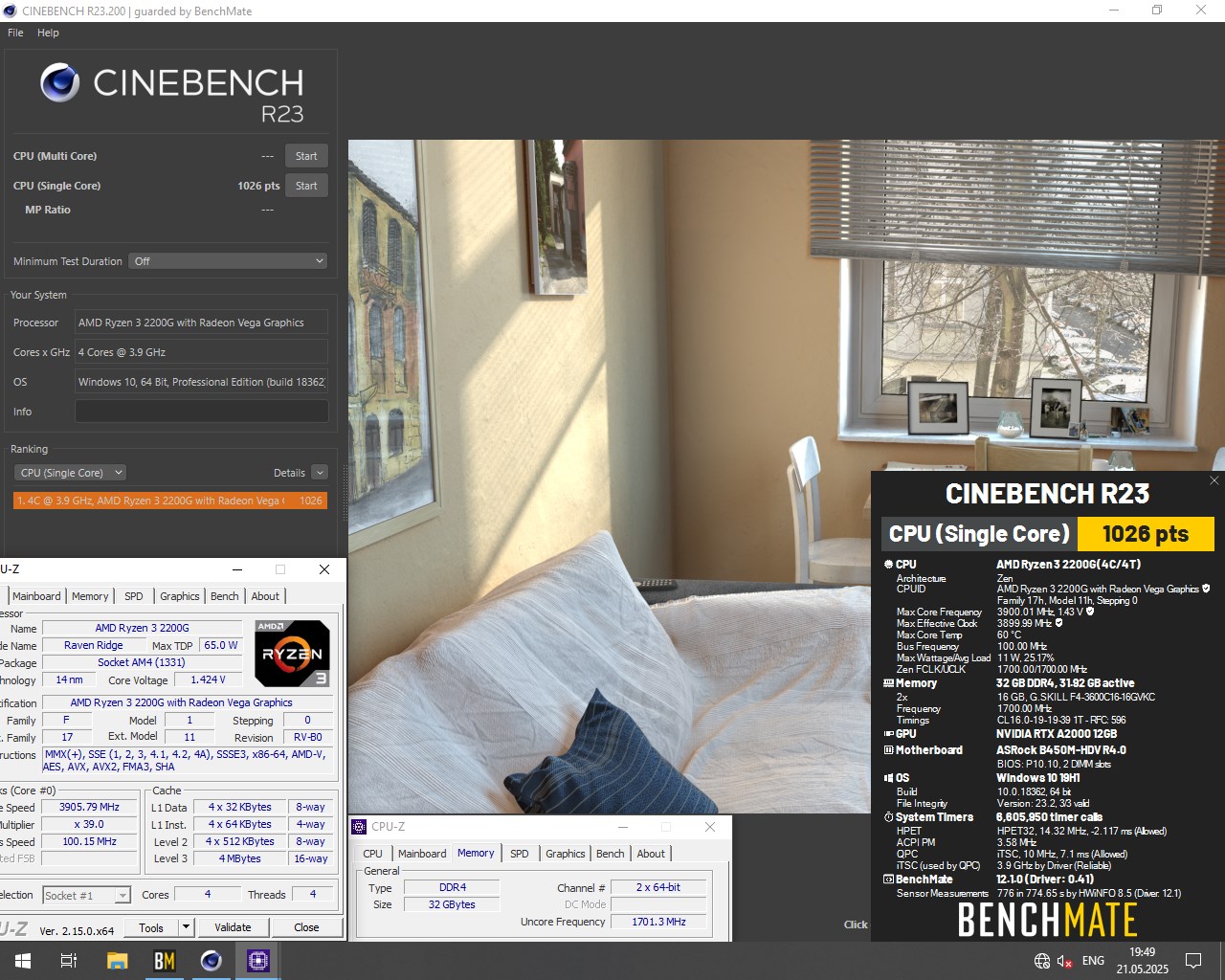
Task: Click the 1026 pts yellow score badge
Action: pyautogui.click(x=1146, y=534)
